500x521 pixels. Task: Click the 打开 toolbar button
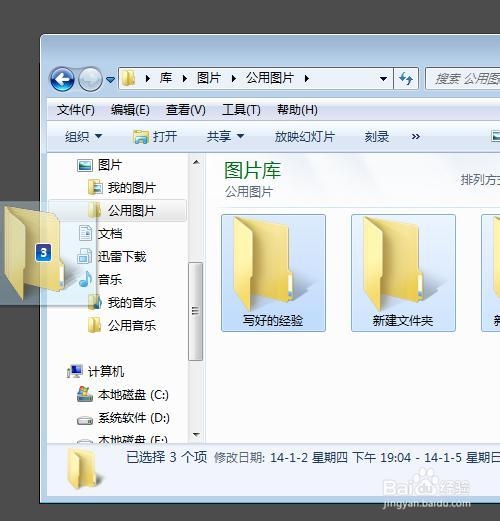click(155, 137)
